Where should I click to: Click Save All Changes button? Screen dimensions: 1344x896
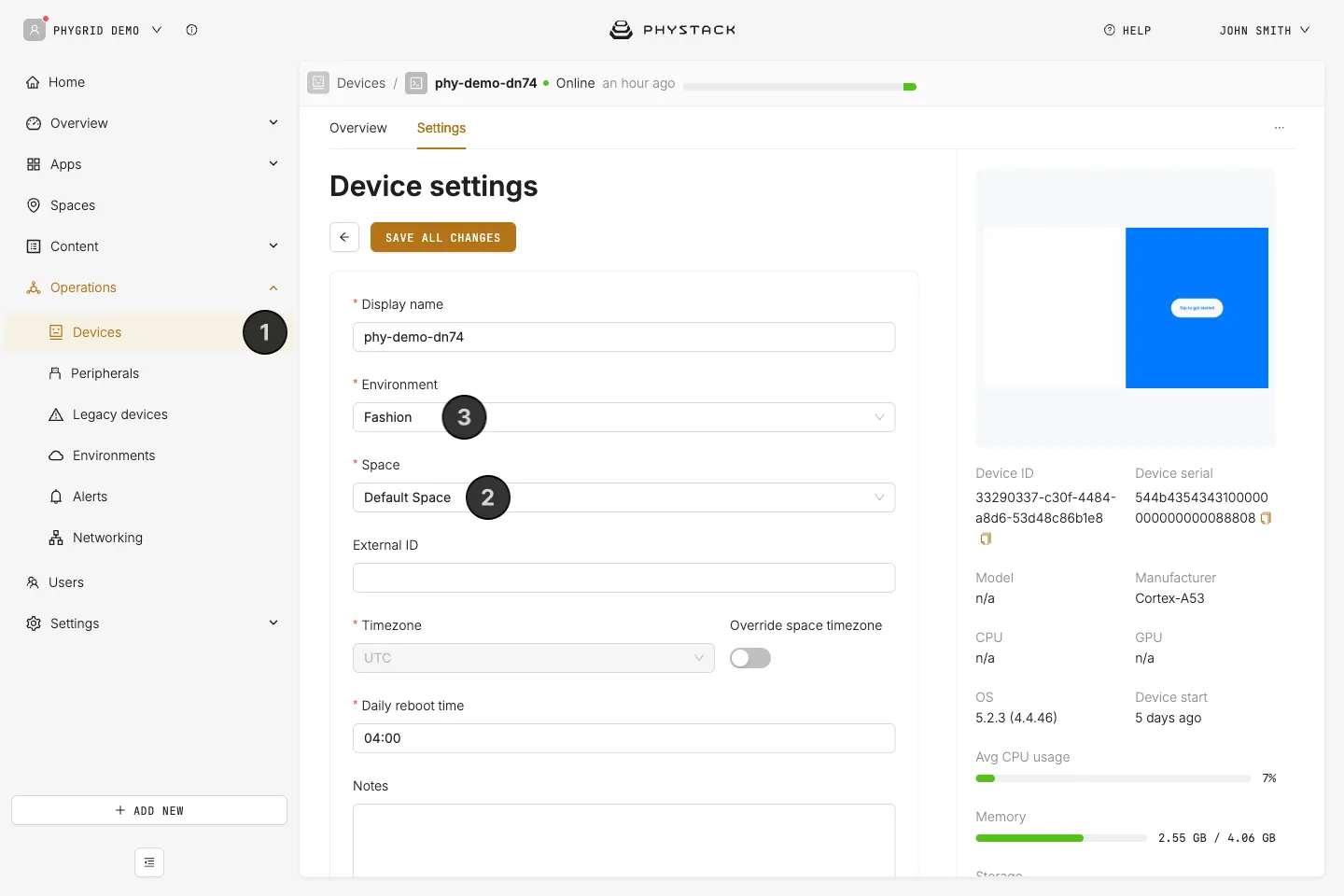[443, 237]
